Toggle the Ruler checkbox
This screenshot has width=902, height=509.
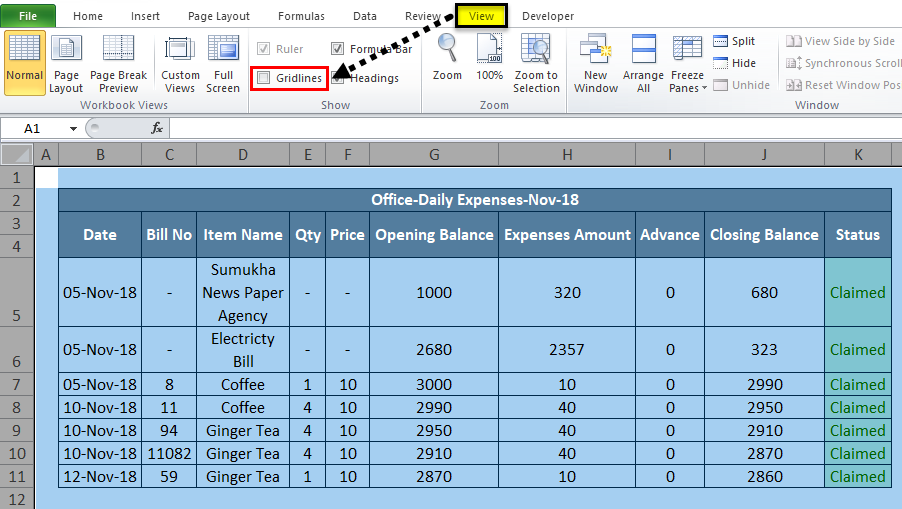point(263,49)
